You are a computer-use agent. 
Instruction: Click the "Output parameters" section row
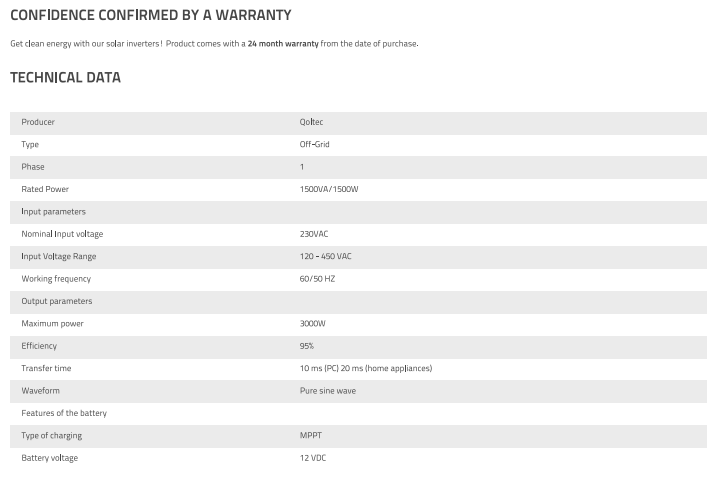pos(56,301)
